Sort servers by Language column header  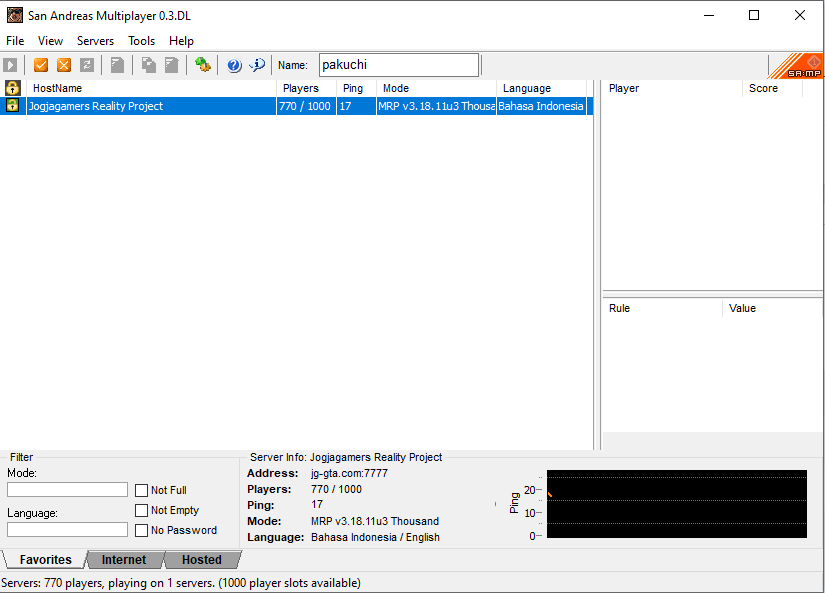541,88
